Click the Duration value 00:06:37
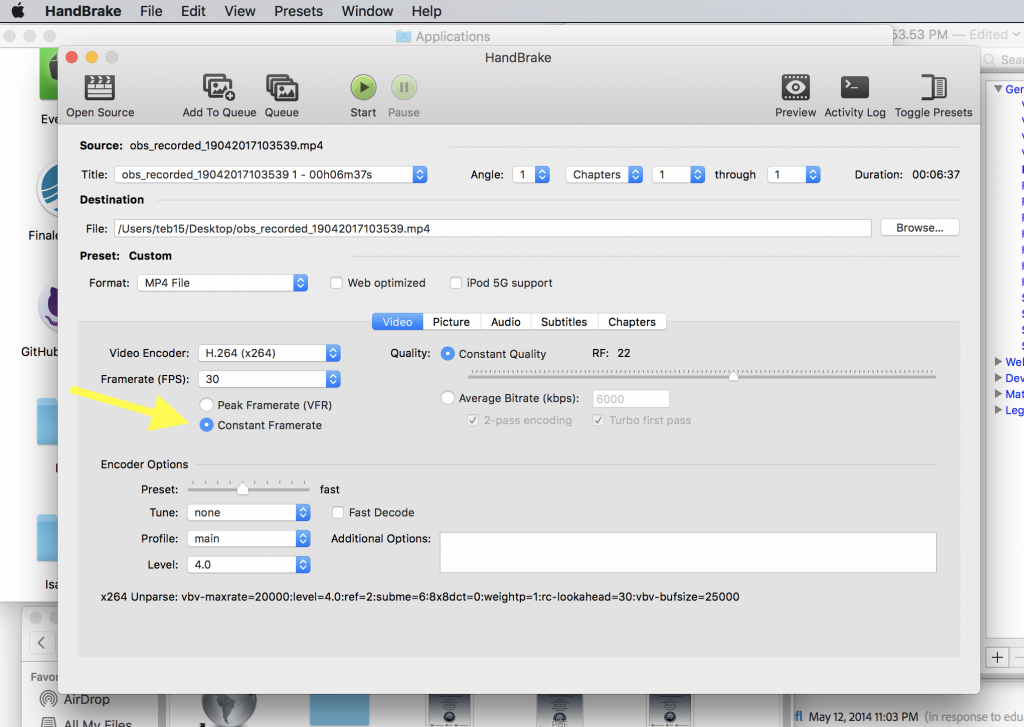Image resolution: width=1024 pixels, height=727 pixels. pos(936,174)
